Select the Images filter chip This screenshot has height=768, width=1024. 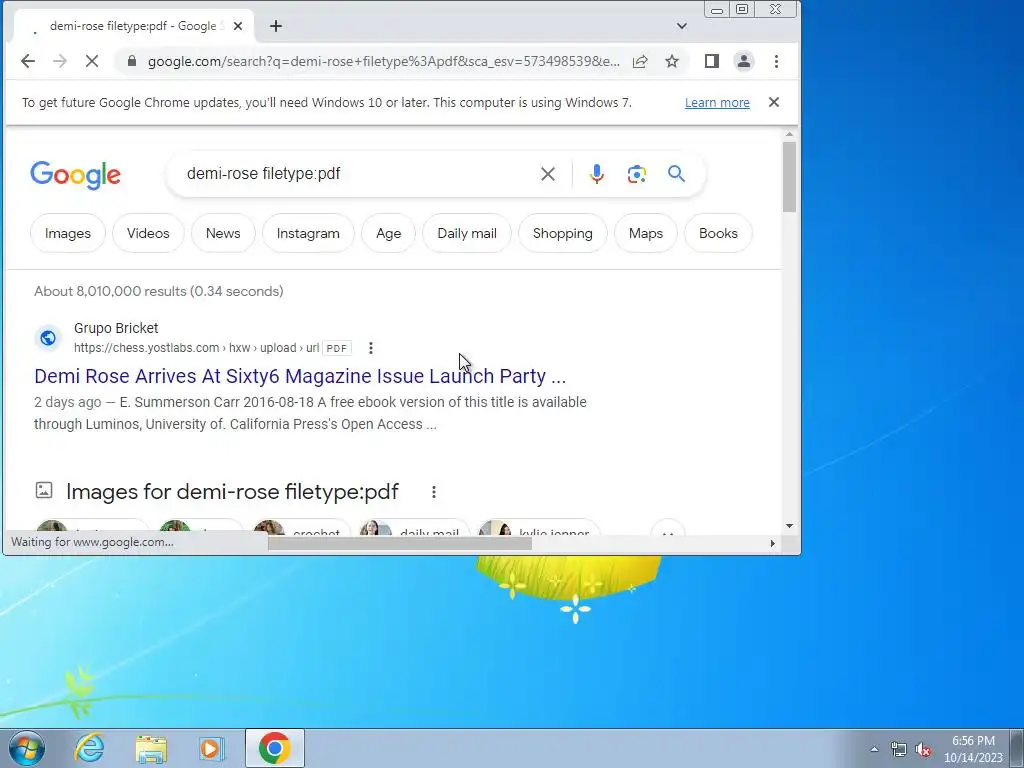pos(68,233)
